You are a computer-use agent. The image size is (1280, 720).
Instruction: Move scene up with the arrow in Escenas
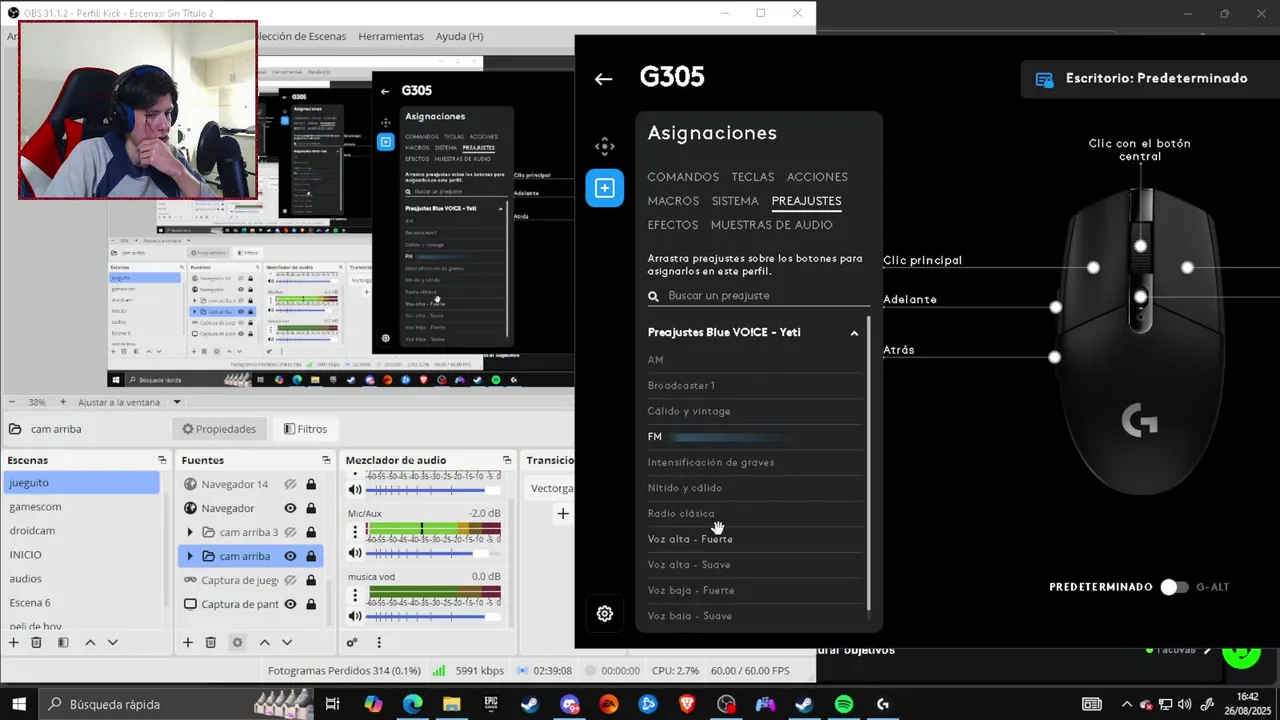pyautogui.click(x=90, y=642)
